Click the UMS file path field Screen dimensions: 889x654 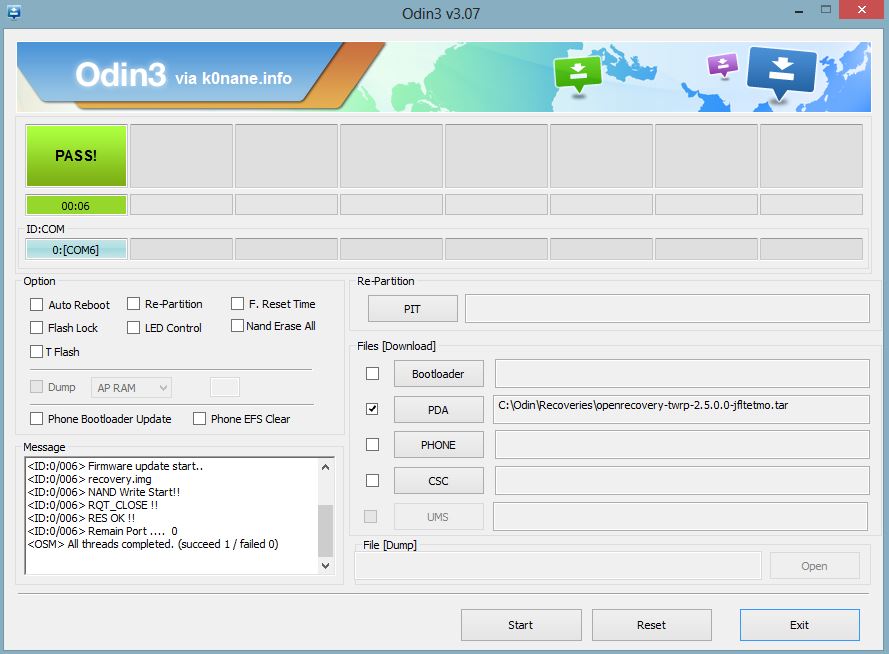tap(680, 516)
